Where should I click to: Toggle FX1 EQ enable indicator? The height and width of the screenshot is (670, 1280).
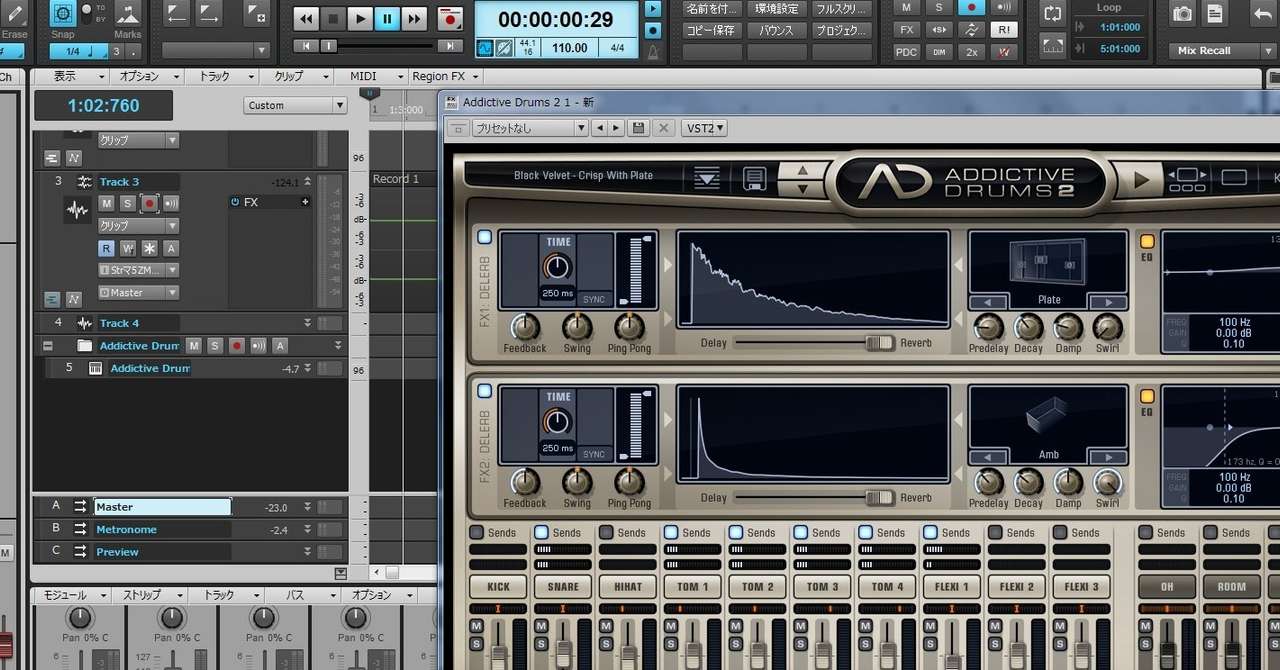1147,241
